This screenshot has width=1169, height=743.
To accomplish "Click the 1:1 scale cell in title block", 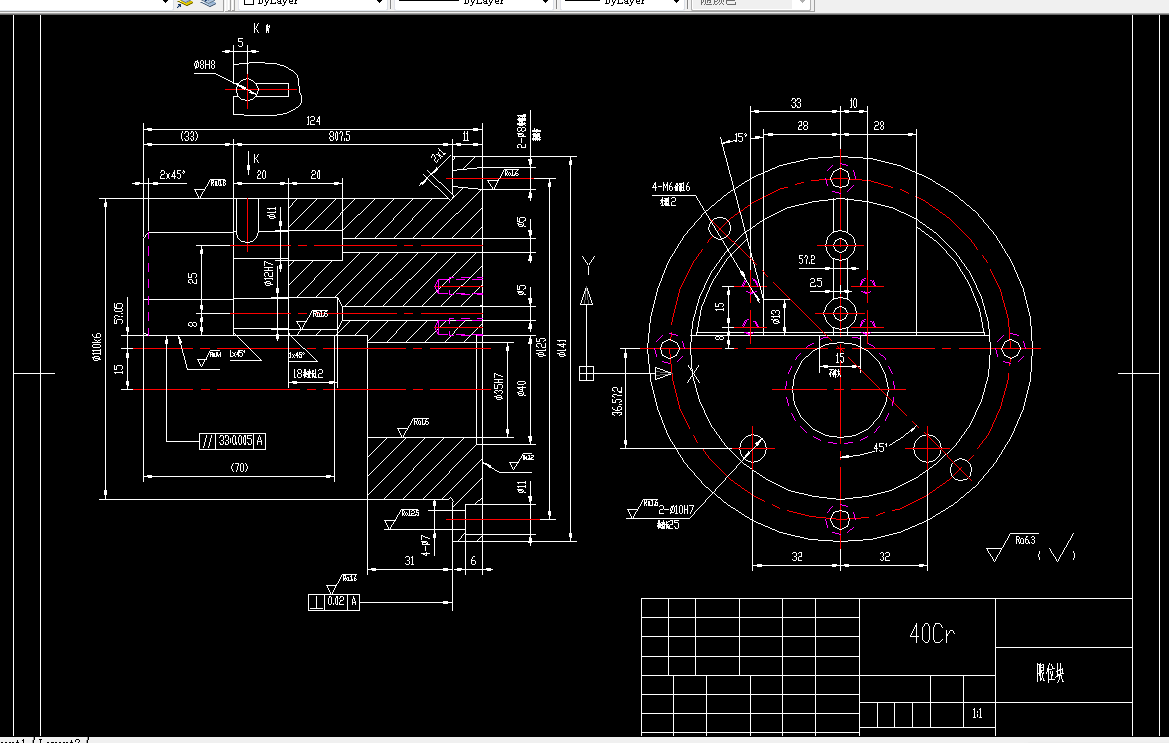I will click(x=977, y=713).
